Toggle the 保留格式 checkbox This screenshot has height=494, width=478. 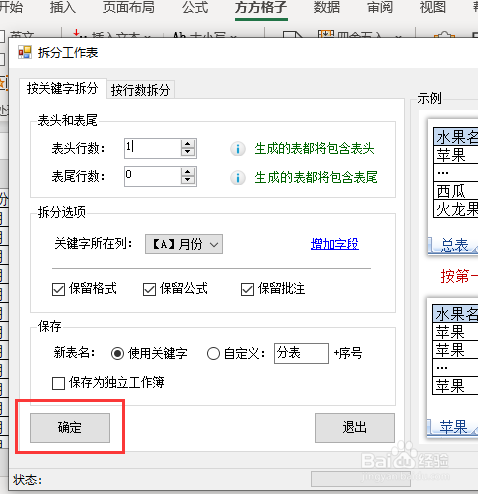(59, 289)
